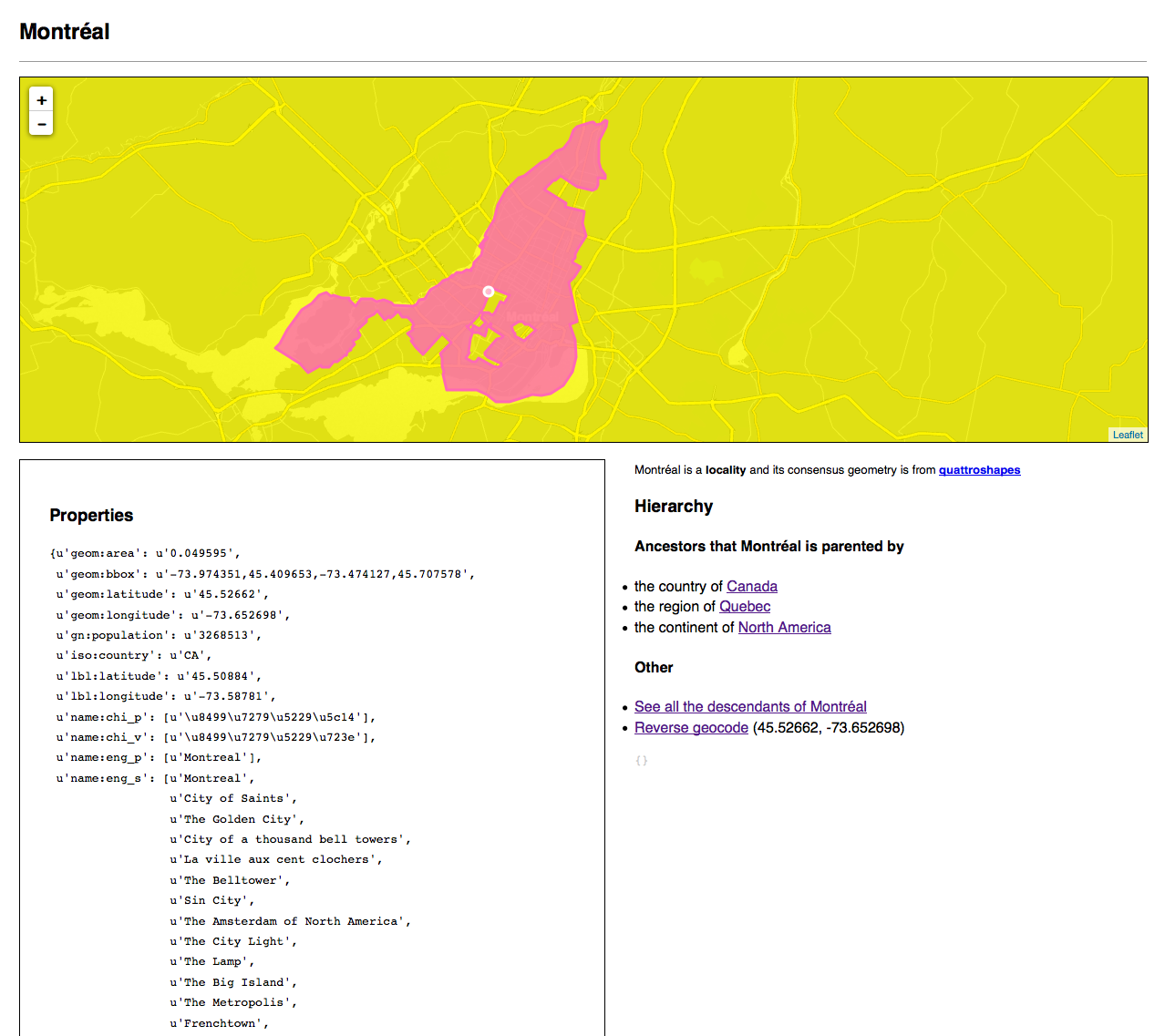Screen dimensions: 1165x1036
Task: Click the Montréal page heading
Action: 65,32
